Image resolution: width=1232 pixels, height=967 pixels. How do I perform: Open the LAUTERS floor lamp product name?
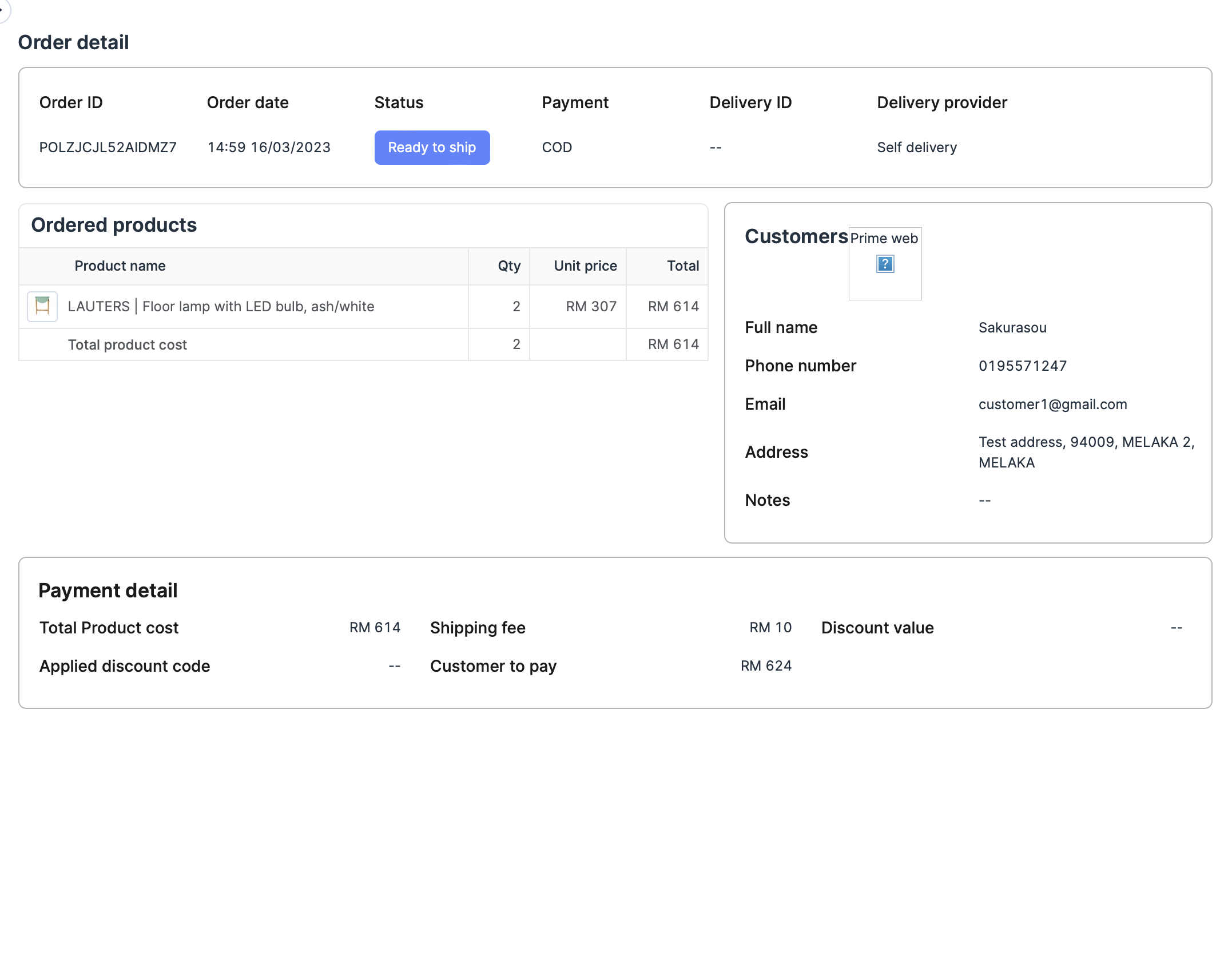coord(221,306)
